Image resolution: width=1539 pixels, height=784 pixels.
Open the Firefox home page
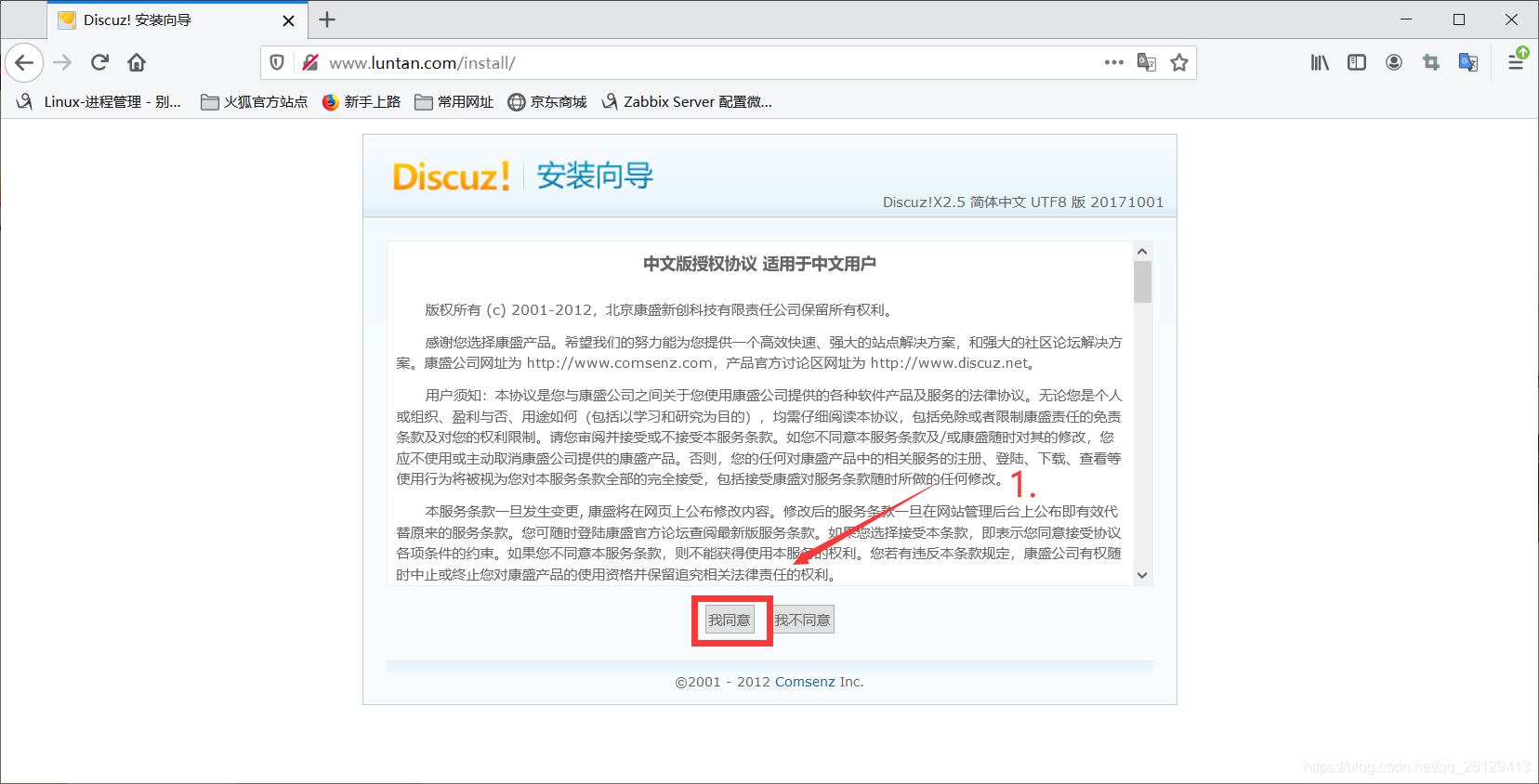tap(137, 62)
